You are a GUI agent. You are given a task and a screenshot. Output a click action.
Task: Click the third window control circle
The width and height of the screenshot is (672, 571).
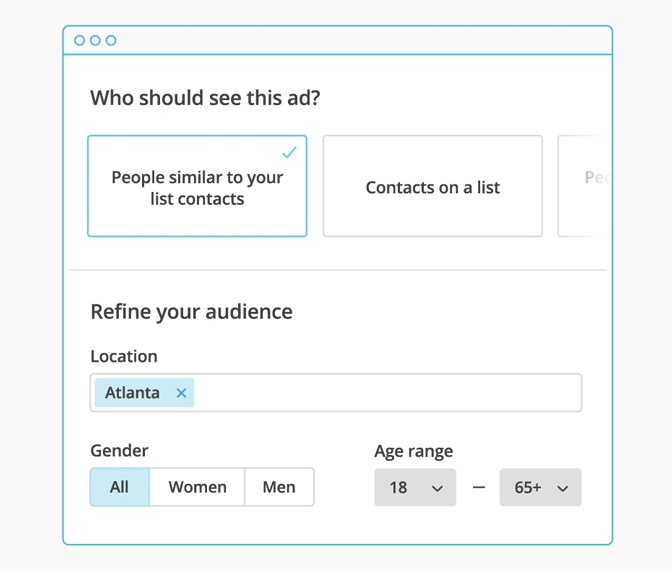pyautogui.click(x=111, y=41)
